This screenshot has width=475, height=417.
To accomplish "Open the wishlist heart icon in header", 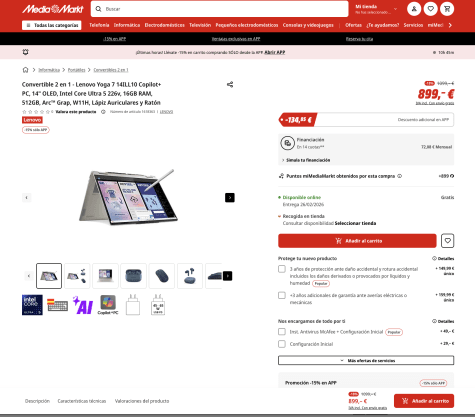I will (431, 9).
